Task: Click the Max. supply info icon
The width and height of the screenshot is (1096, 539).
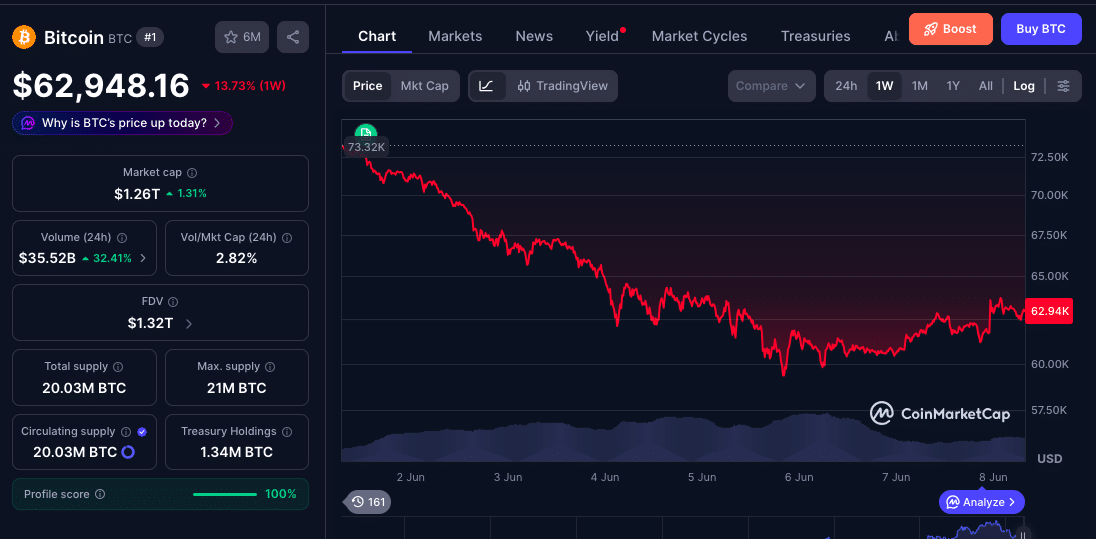Action: tap(270, 367)
